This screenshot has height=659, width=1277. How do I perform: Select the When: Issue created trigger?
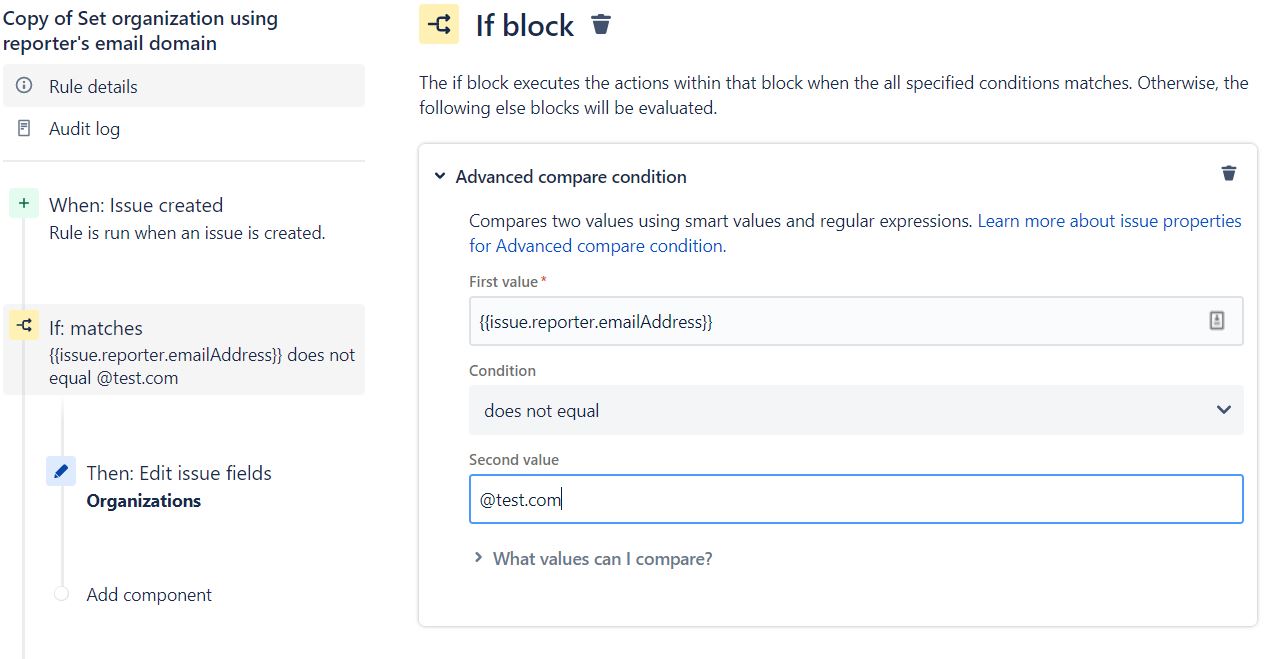tap(184, 218)
